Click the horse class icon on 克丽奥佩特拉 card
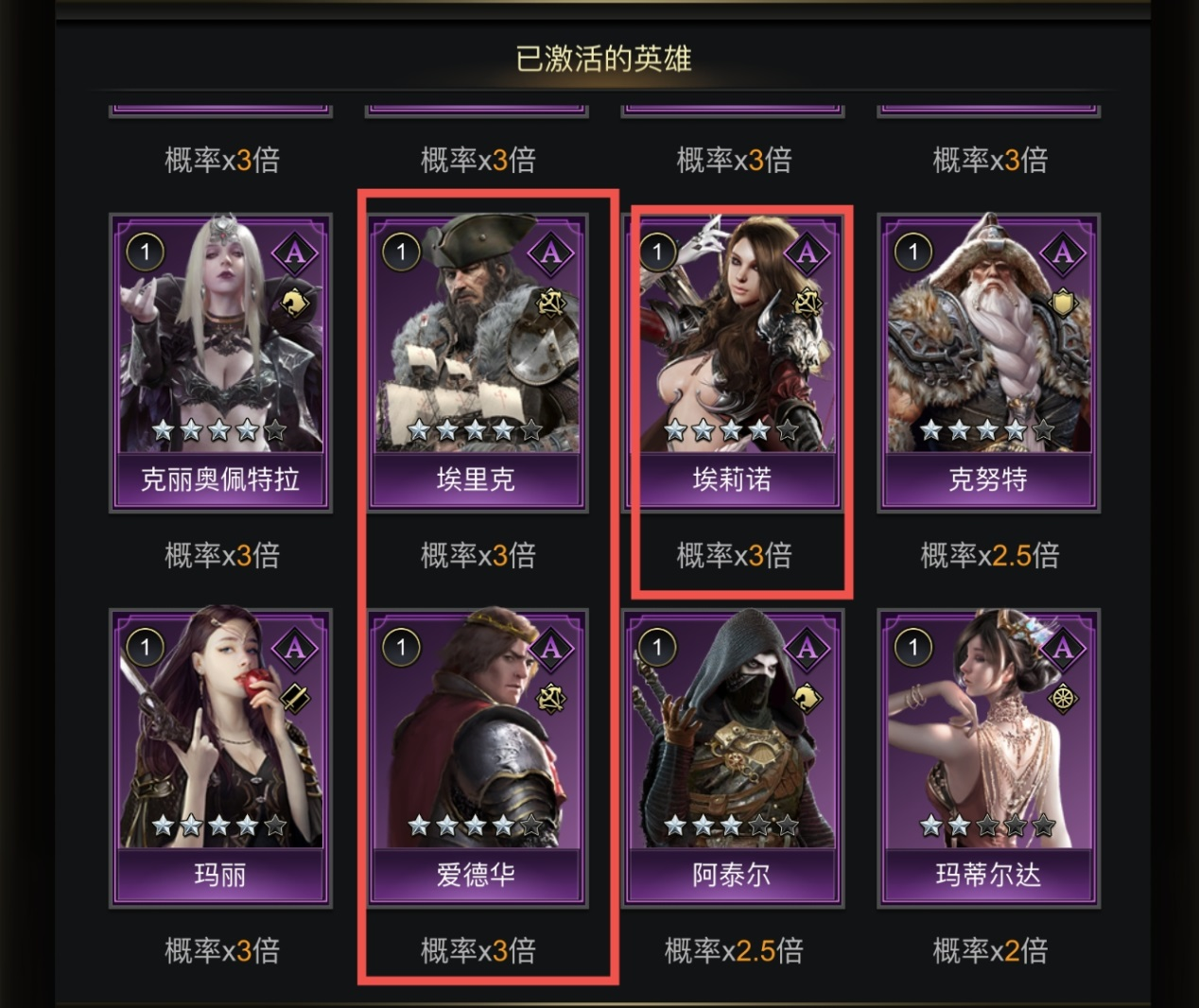The height and width of the screenshot is (1008, 1199). point(295,304)
